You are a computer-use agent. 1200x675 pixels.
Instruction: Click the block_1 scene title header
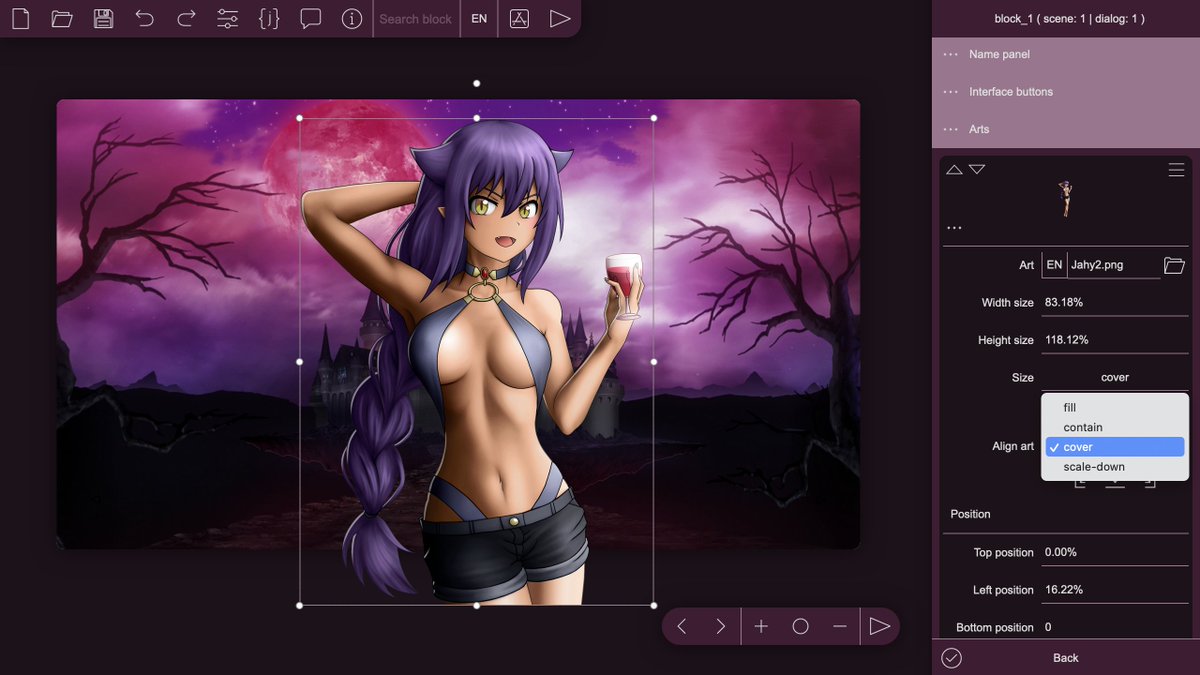(1069, 18)
